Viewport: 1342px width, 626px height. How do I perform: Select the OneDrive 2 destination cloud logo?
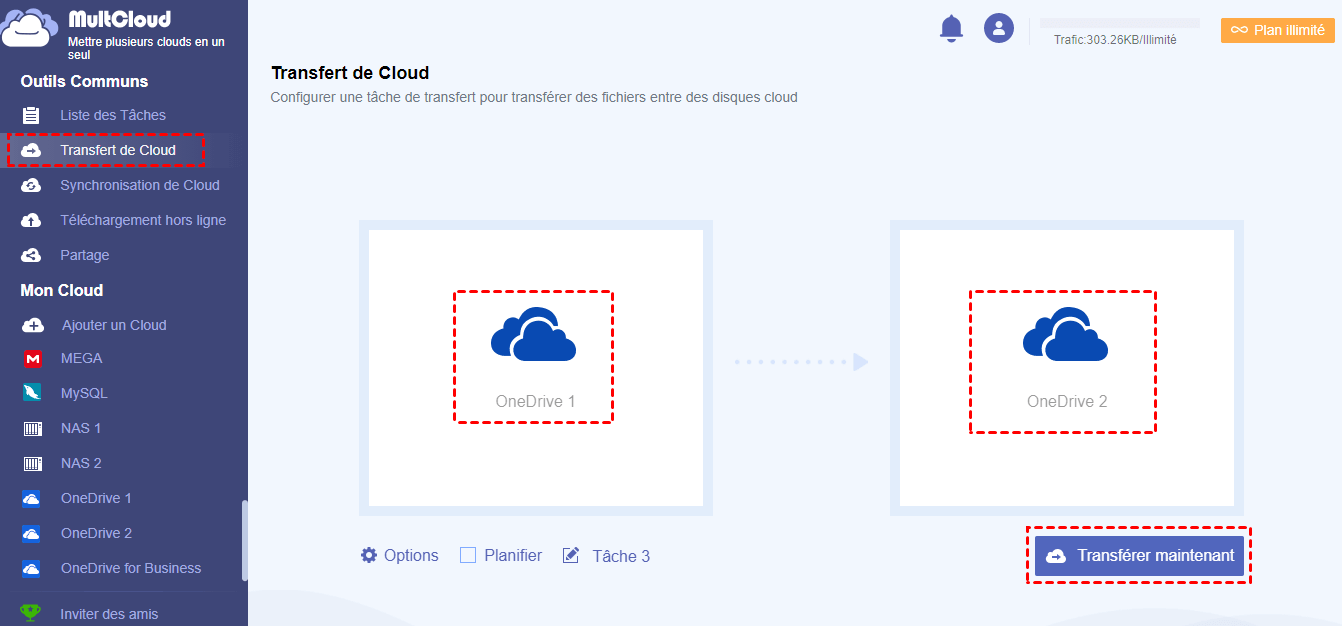click(x=1065, y=334)
